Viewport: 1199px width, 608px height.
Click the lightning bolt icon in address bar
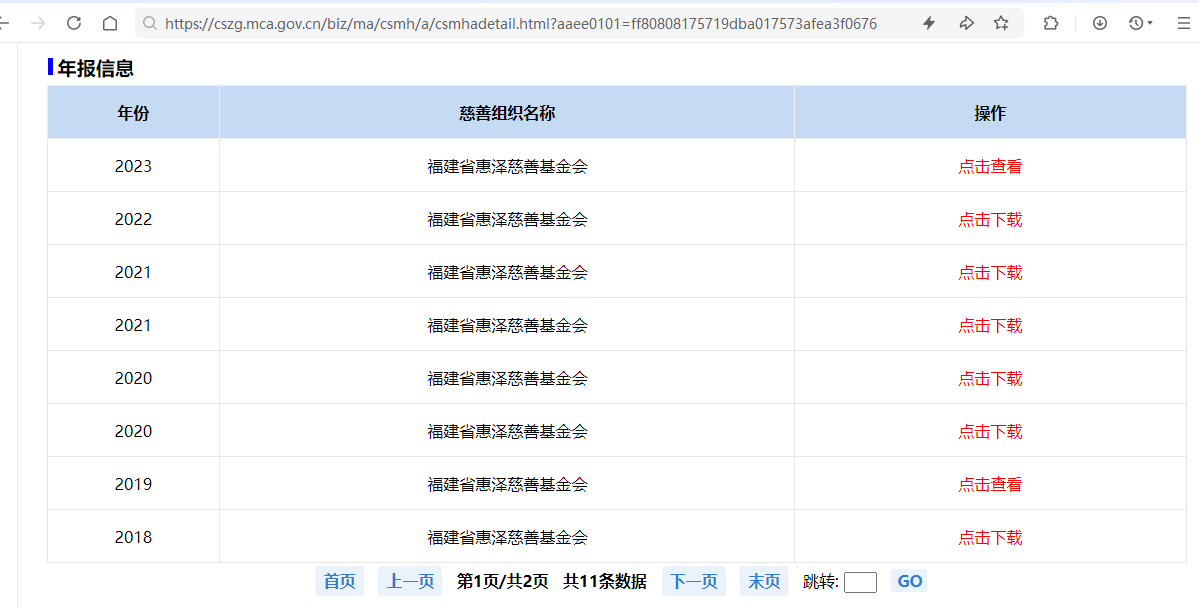[x=929, y=23]
